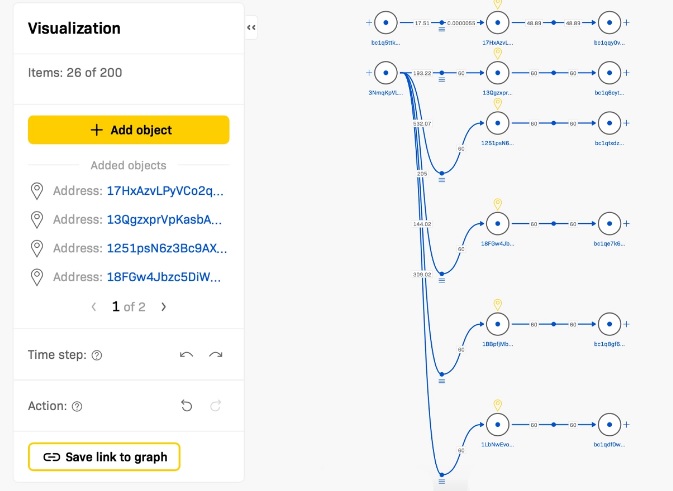Open the Action help question mark icon
Viewport: 673px width, 491px height.
pos(77,406)
